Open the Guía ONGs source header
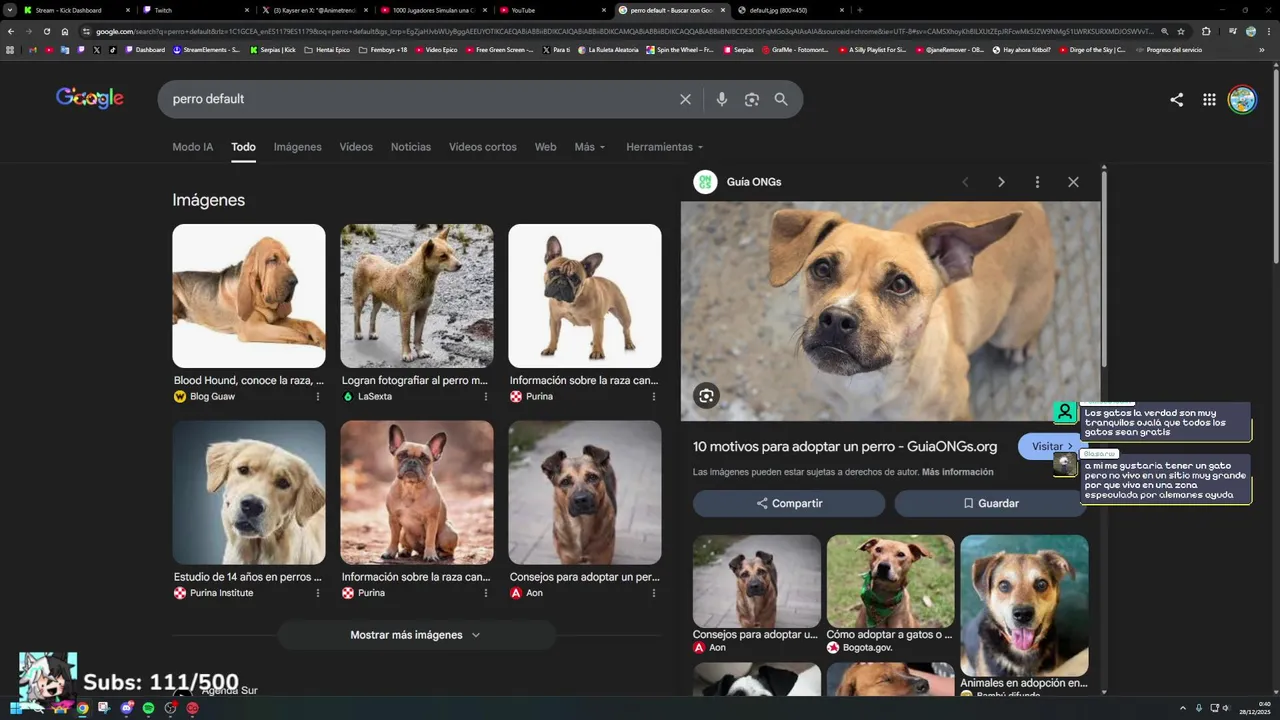 pos(738,182)
